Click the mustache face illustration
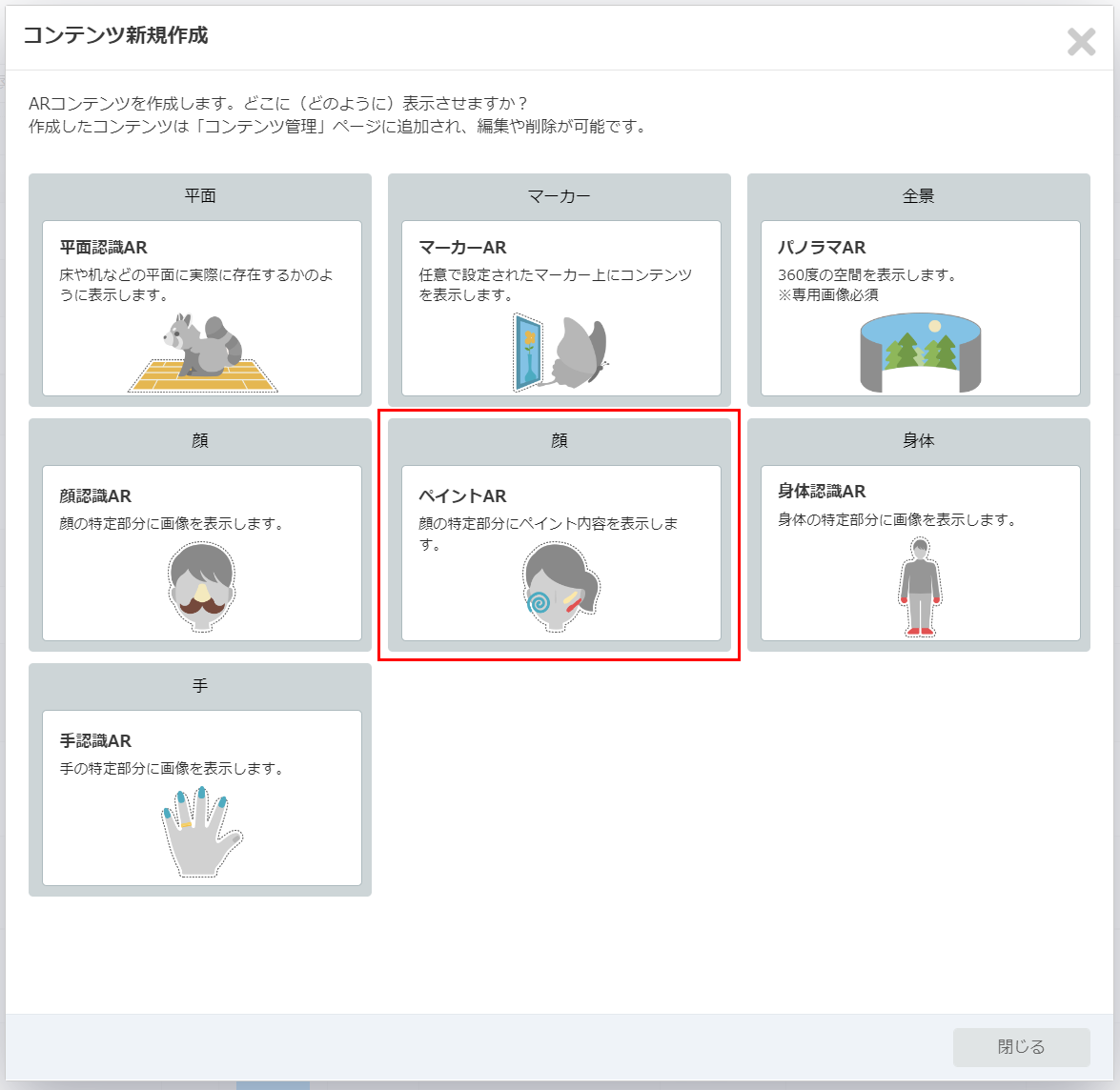1120x1090 pixels. [x=201, y=587]
